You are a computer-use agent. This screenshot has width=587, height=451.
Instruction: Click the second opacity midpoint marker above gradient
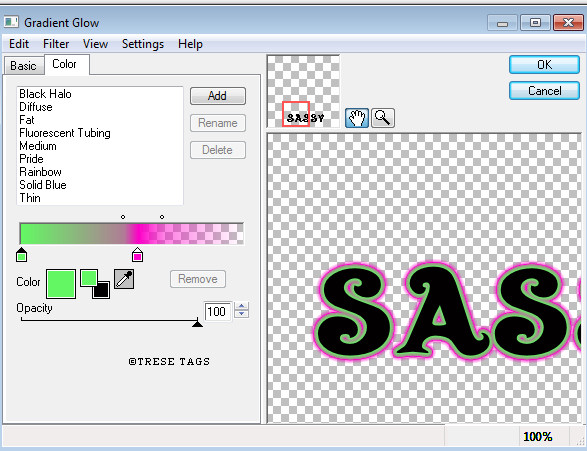pyautogui.click(x=162, y=217)
